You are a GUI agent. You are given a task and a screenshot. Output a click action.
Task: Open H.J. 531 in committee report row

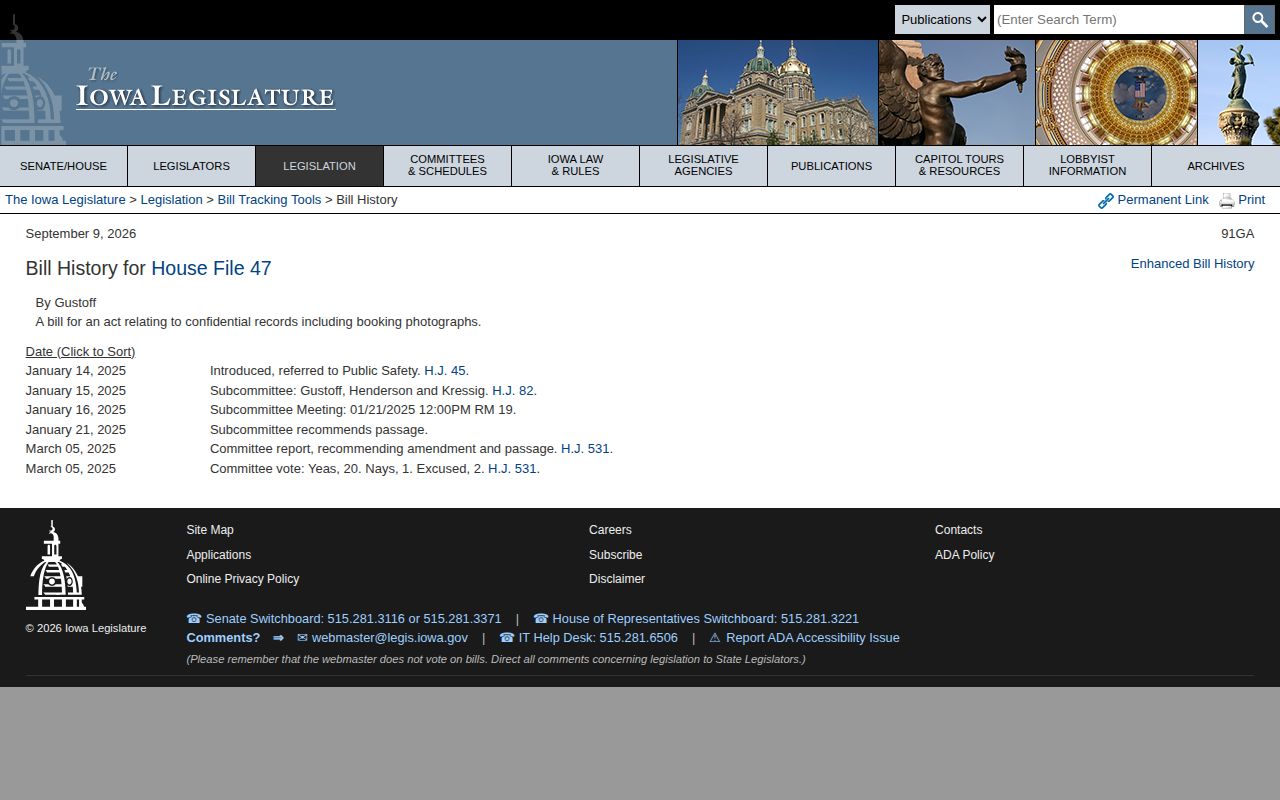point(585,449)
